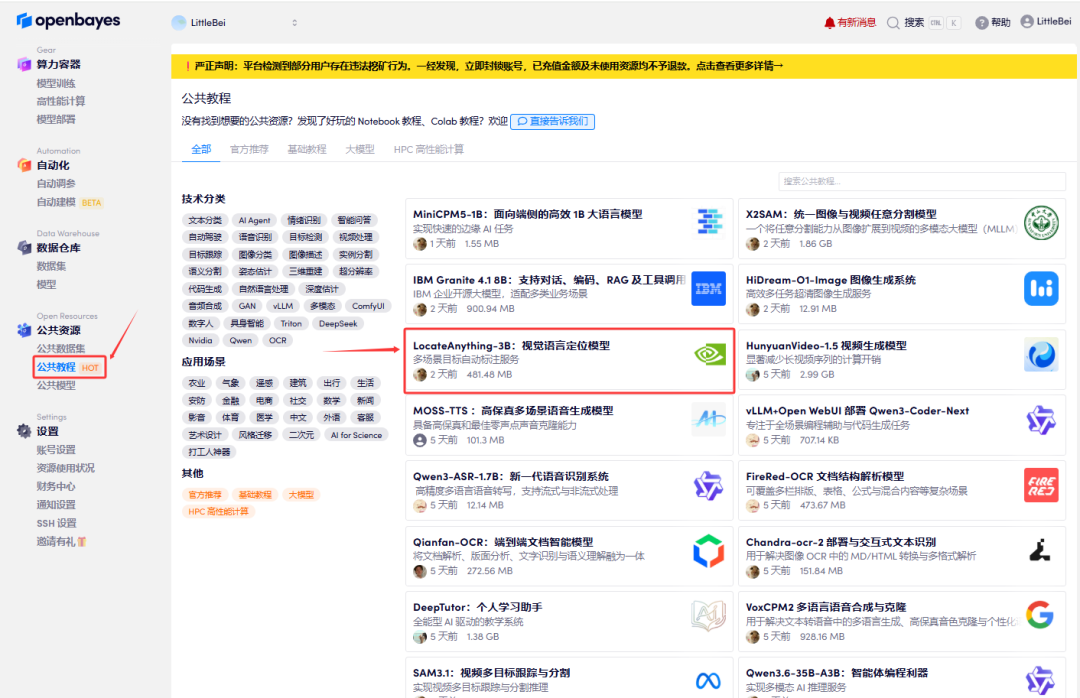Click the 搜索公共教程 search field

tap(922, 181)
